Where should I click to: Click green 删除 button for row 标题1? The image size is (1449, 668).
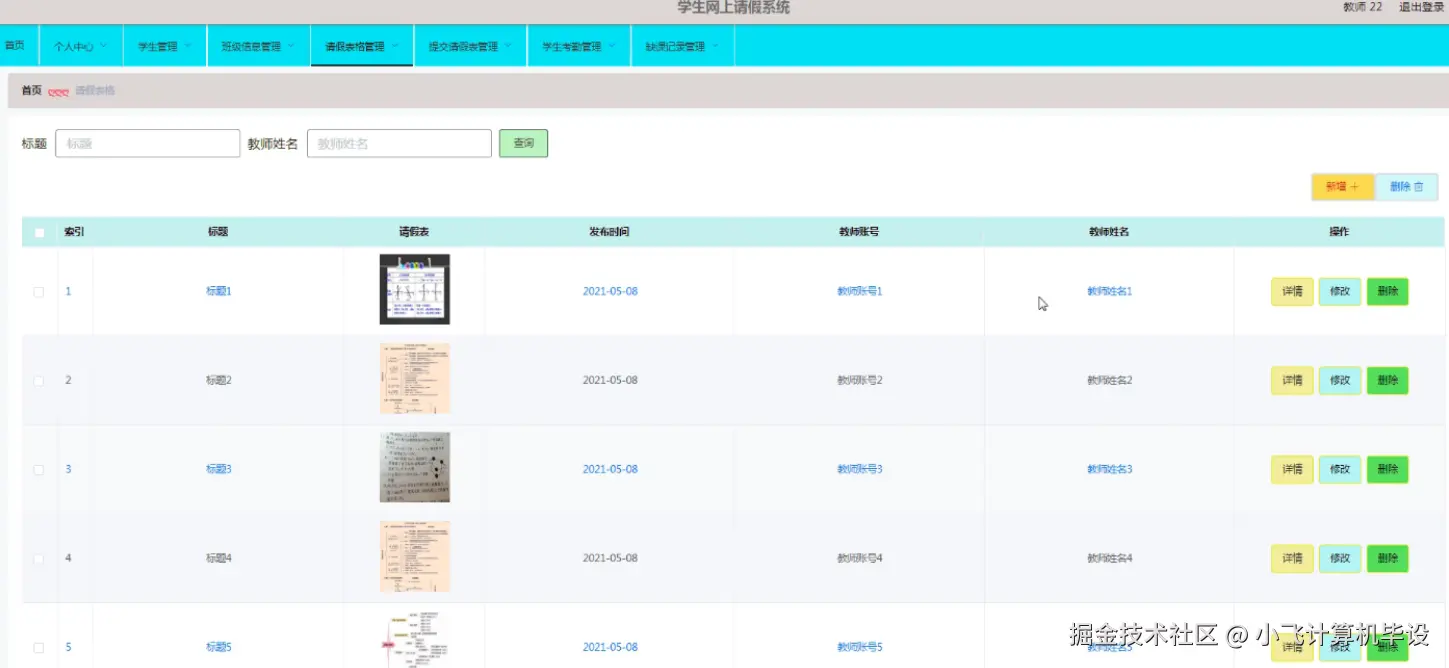click(1388, 292)
